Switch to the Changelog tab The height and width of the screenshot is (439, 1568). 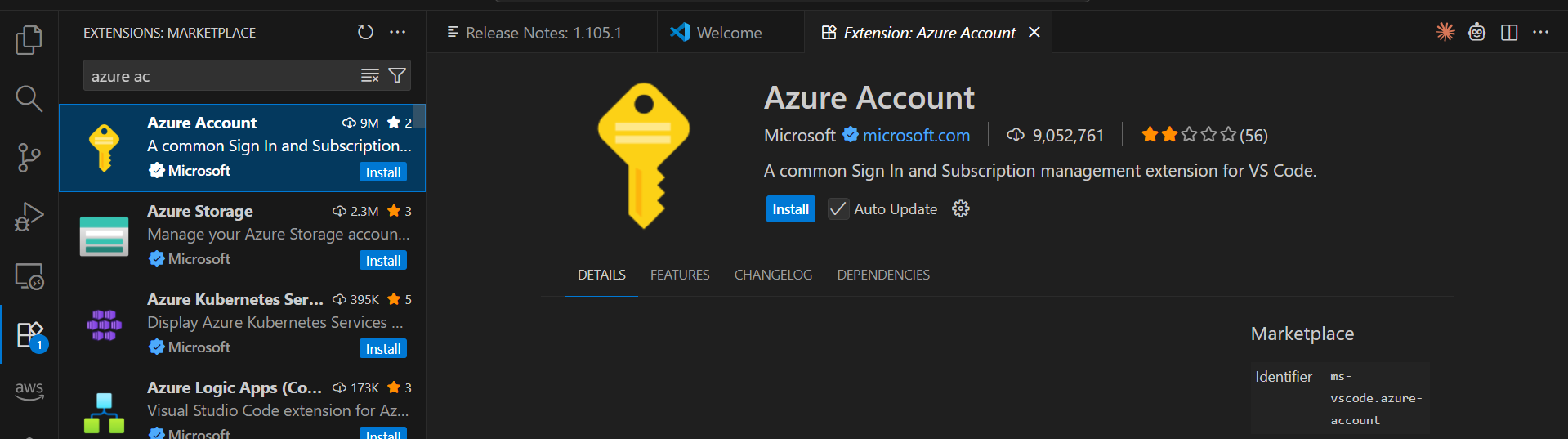click(773, 275)
